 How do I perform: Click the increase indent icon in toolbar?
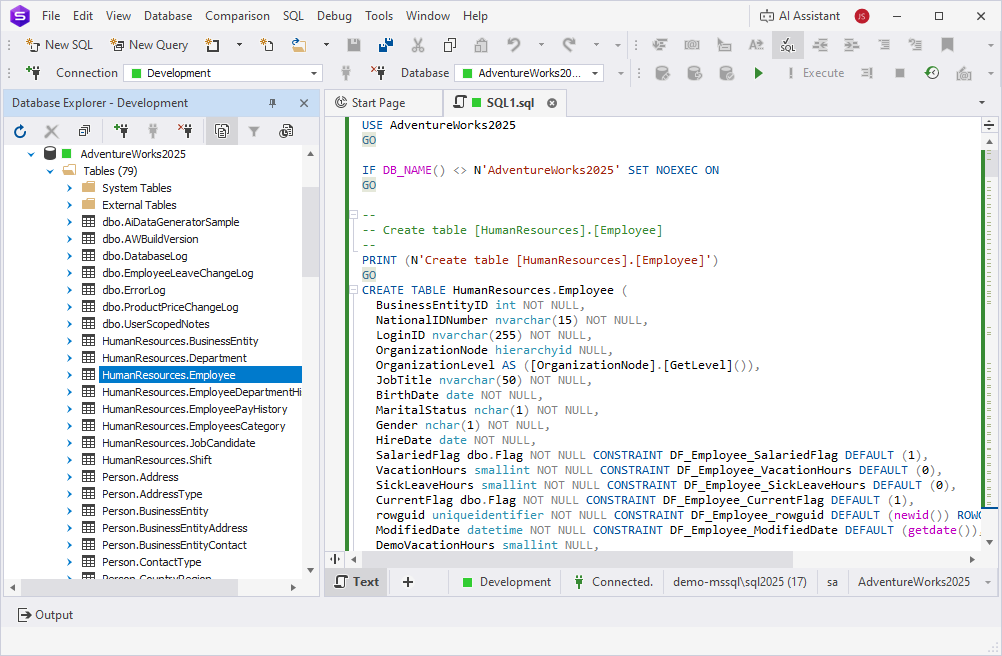pyautogui.click(x=851, y=45)
